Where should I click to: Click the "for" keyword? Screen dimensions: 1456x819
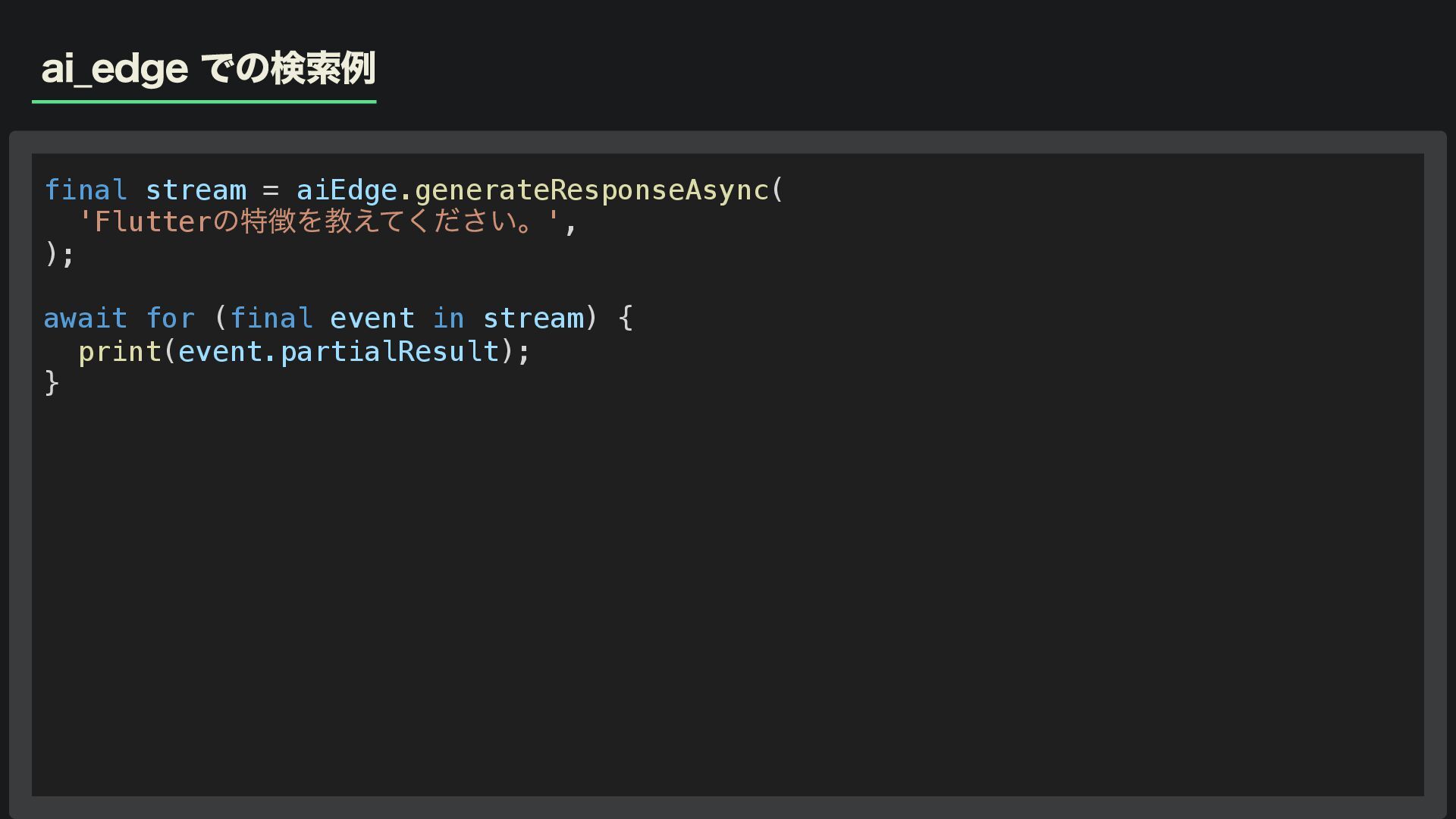(x=171, y=318)
